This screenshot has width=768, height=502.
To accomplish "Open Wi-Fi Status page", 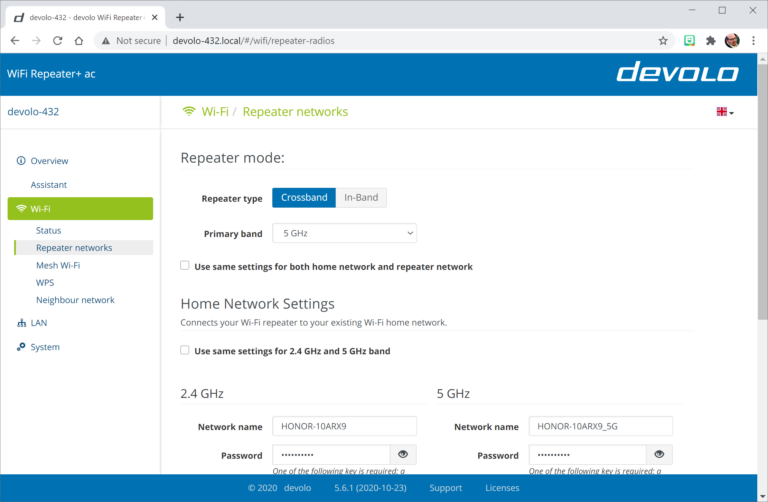I will tap(48, 230).
